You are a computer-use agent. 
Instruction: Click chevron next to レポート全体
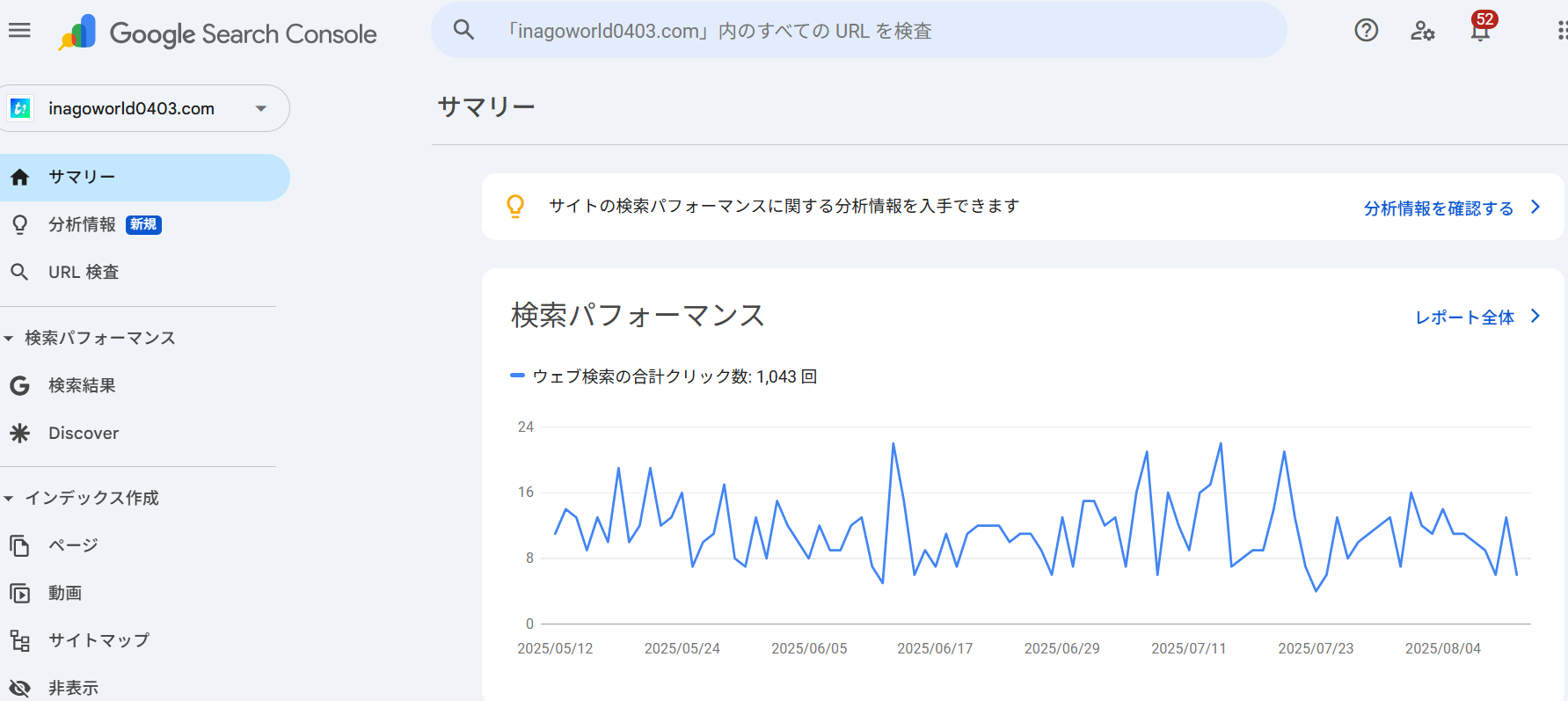click(1535, 316)
